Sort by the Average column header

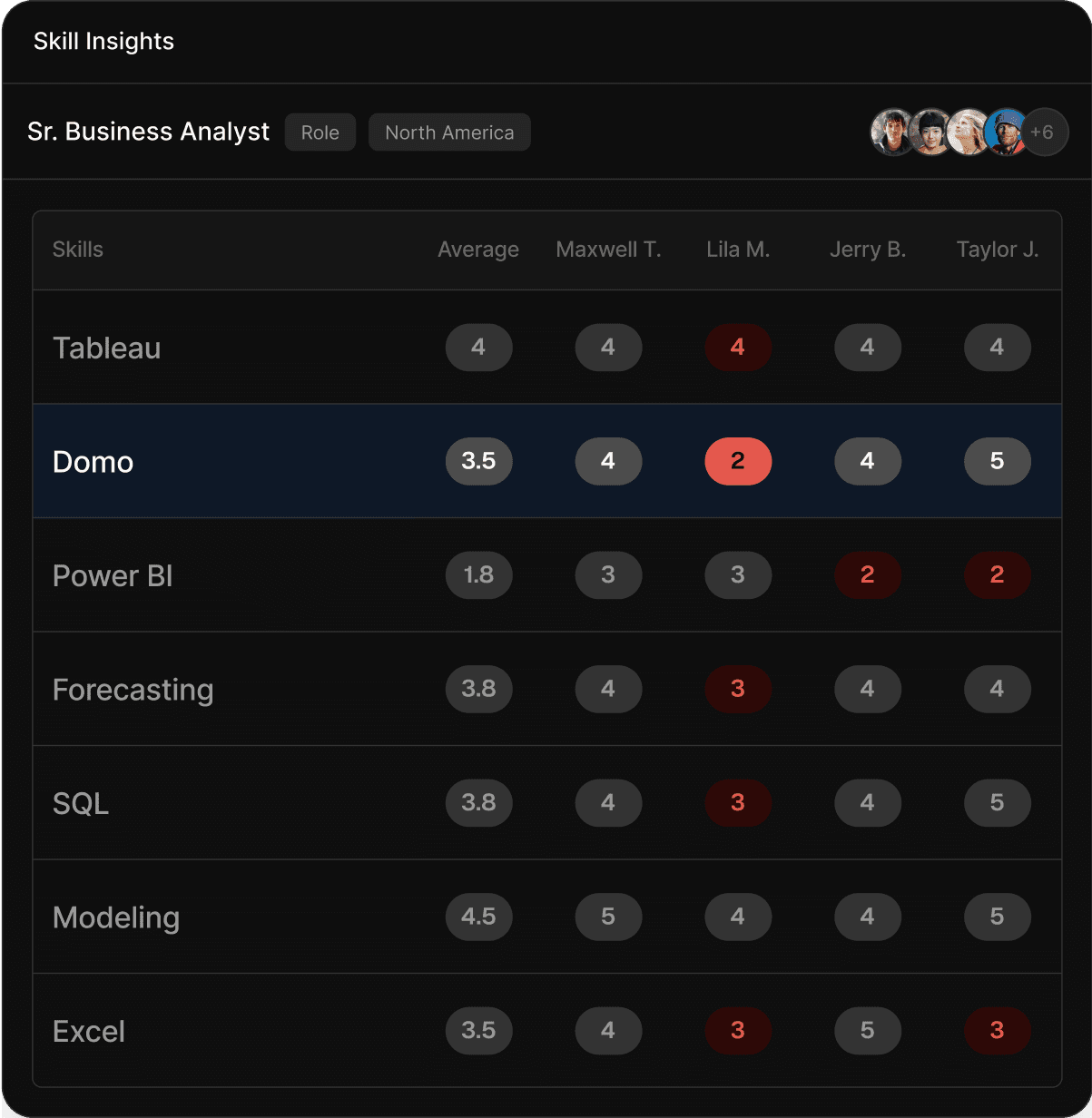coord(478,250)
